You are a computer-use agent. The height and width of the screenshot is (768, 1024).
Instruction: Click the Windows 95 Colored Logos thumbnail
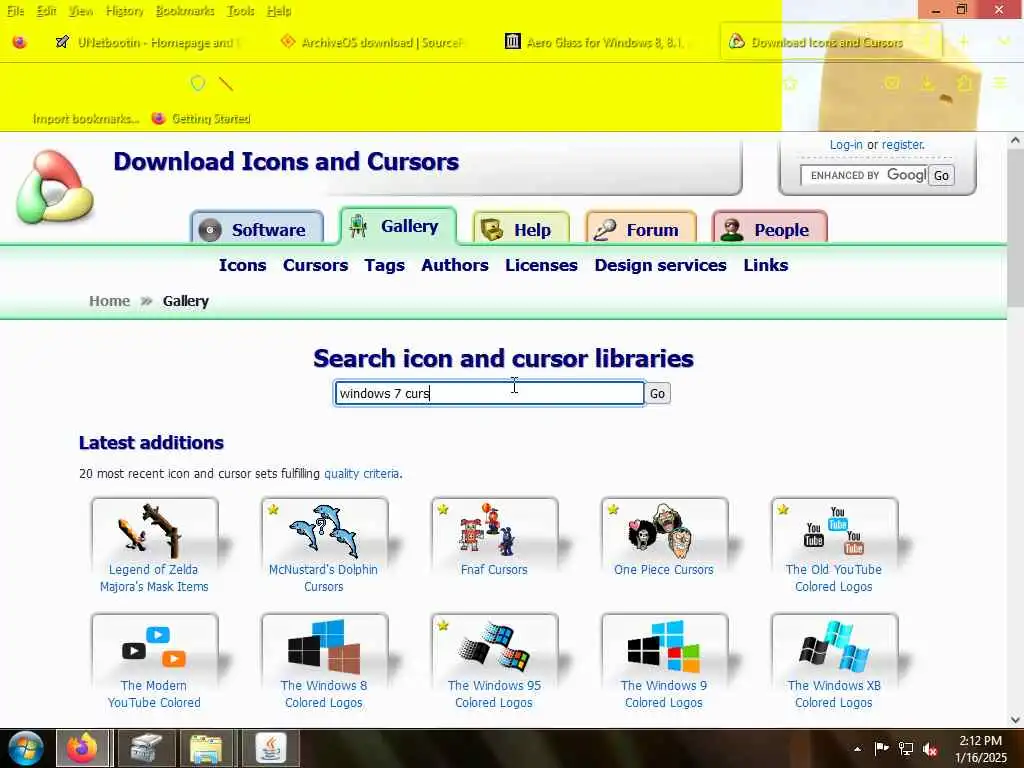[494, 647]
